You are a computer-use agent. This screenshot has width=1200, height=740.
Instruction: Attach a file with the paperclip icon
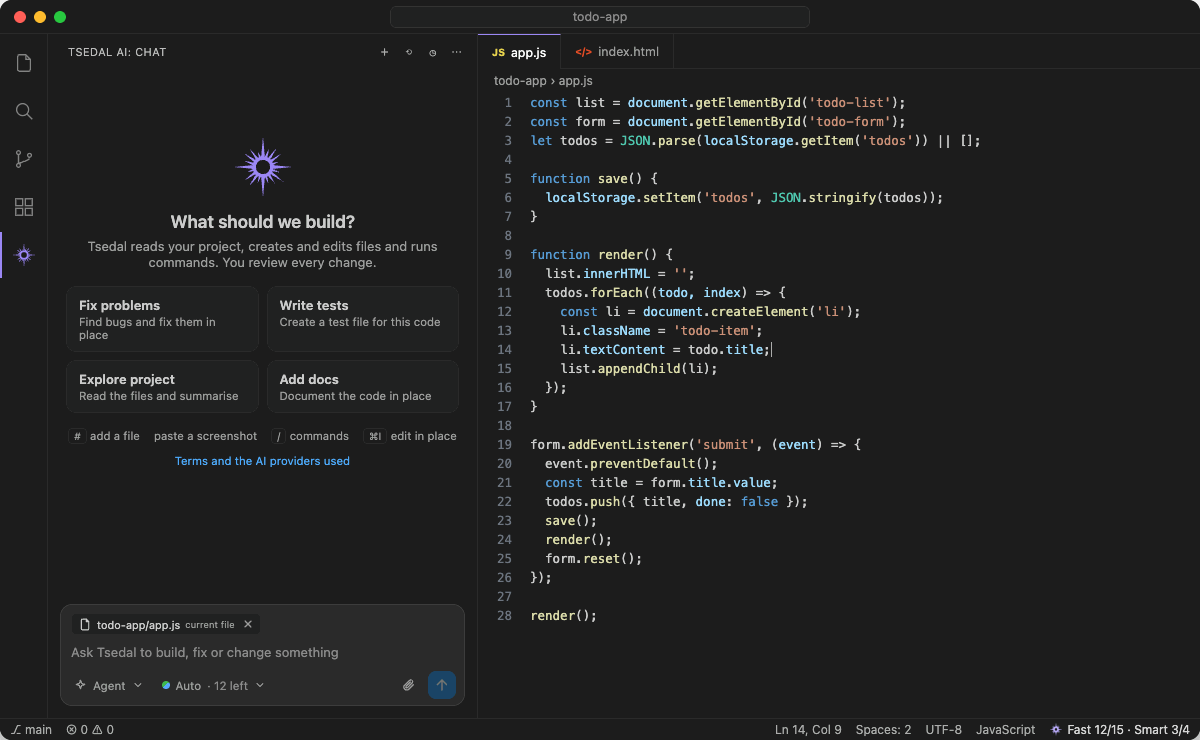[x=408, y=685]
